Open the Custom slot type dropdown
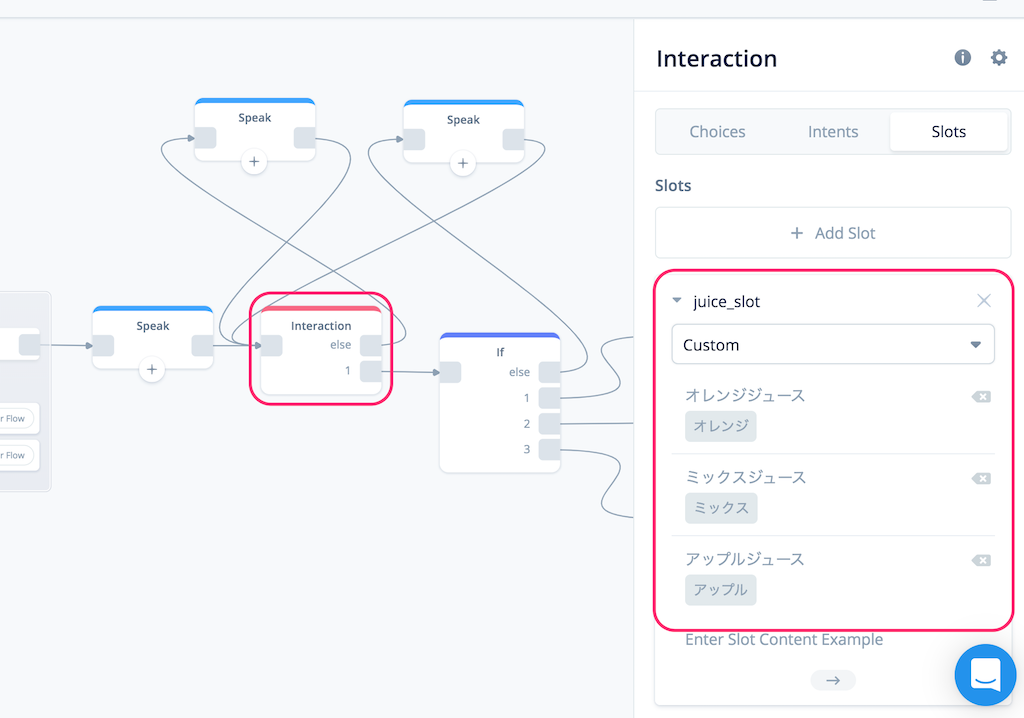 point(833,344)
